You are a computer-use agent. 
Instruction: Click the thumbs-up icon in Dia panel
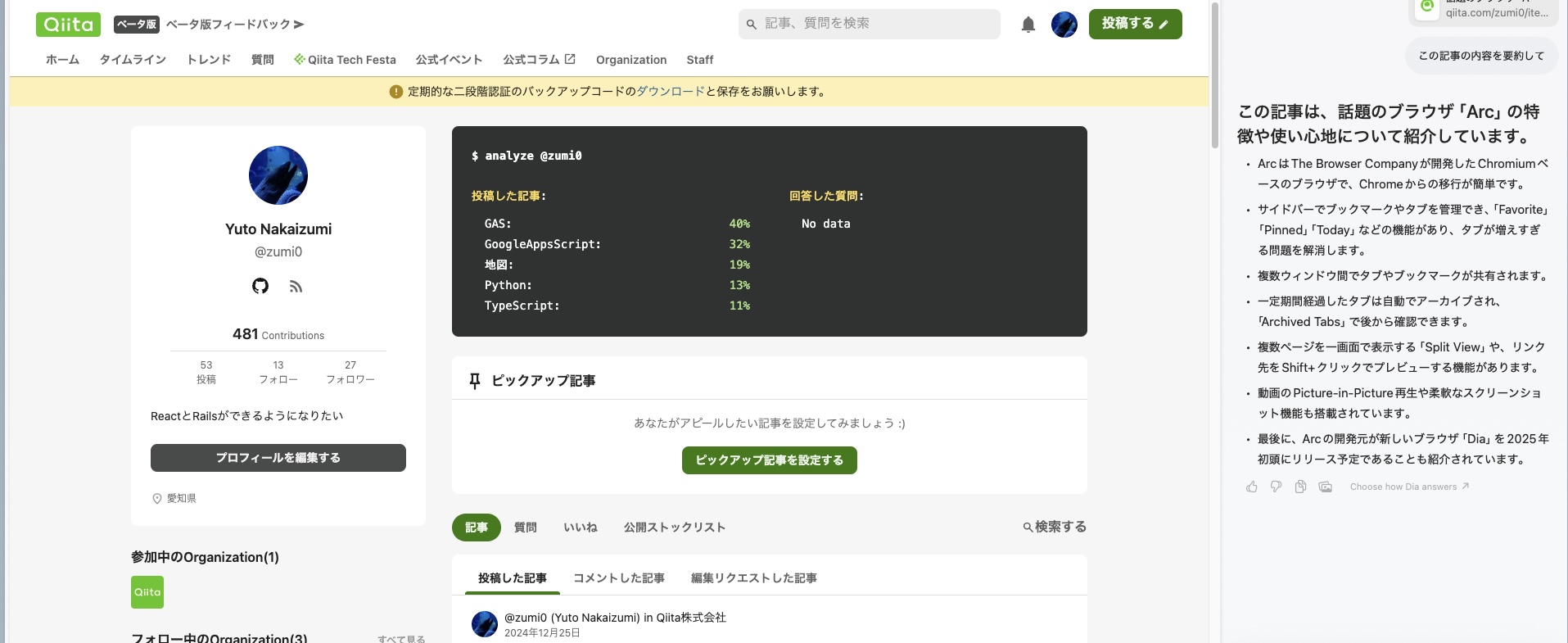(1252, 487)
